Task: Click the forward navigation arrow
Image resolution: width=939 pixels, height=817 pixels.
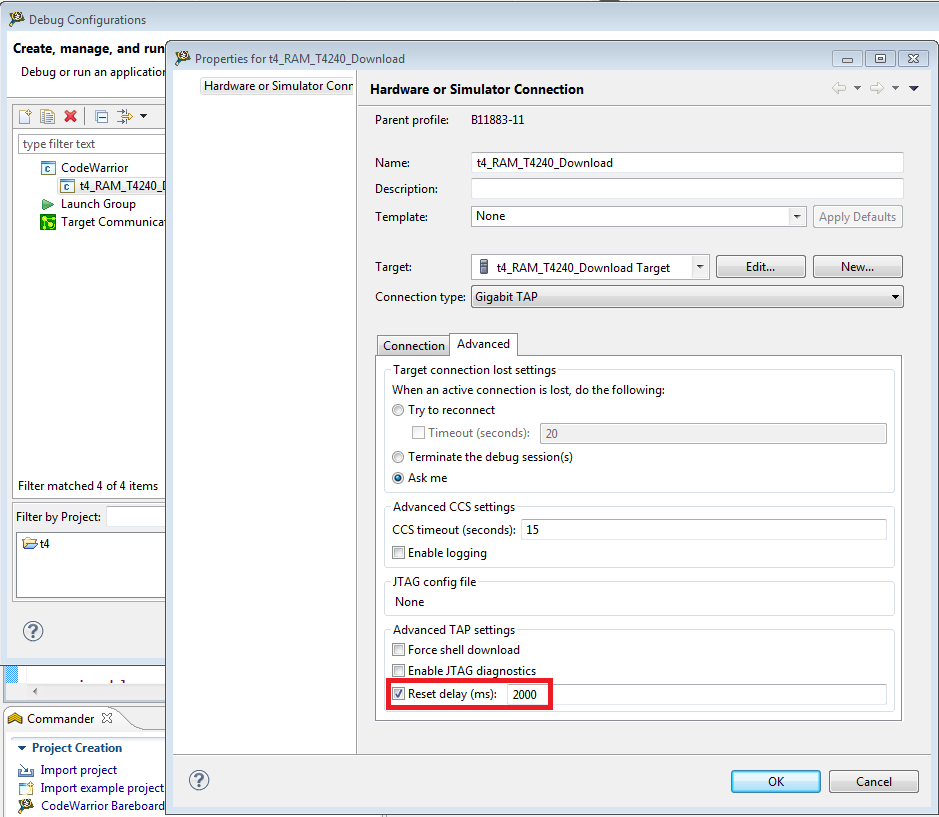Action: (877, 88)
